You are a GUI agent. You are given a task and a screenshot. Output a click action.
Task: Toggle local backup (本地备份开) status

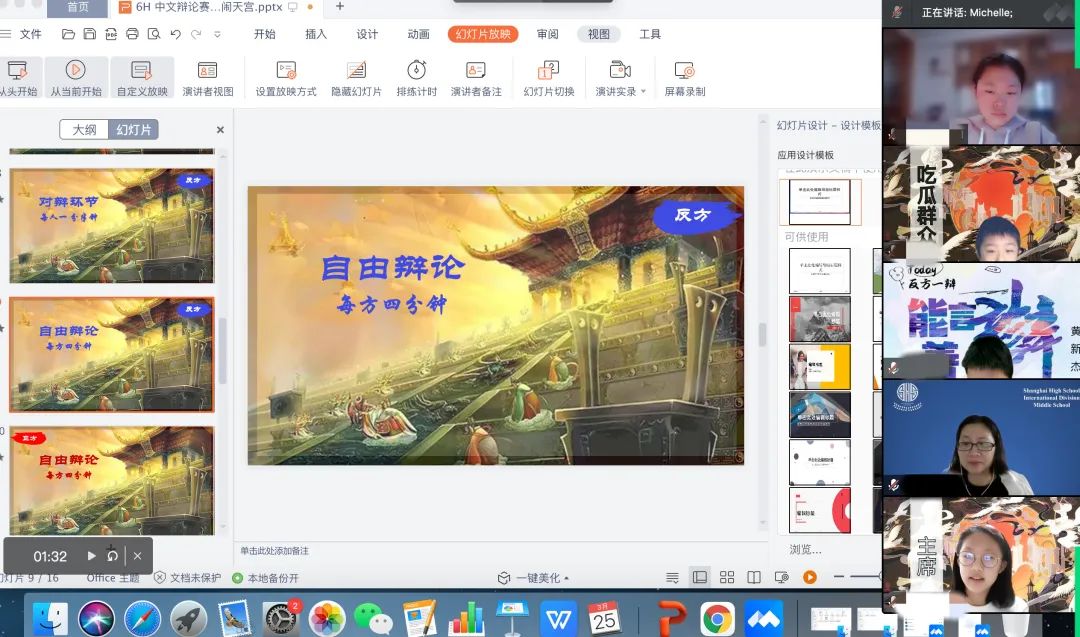[266, 578]
